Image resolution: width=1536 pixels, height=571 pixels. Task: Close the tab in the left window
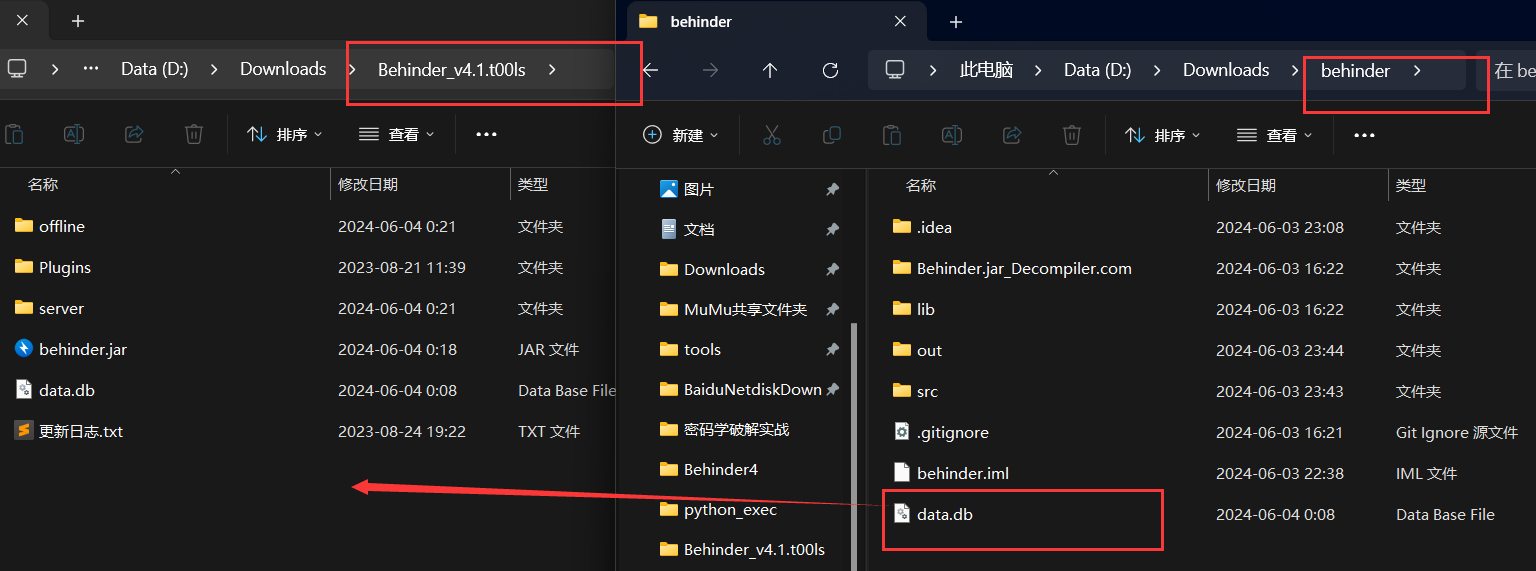[x=22, y=20]
